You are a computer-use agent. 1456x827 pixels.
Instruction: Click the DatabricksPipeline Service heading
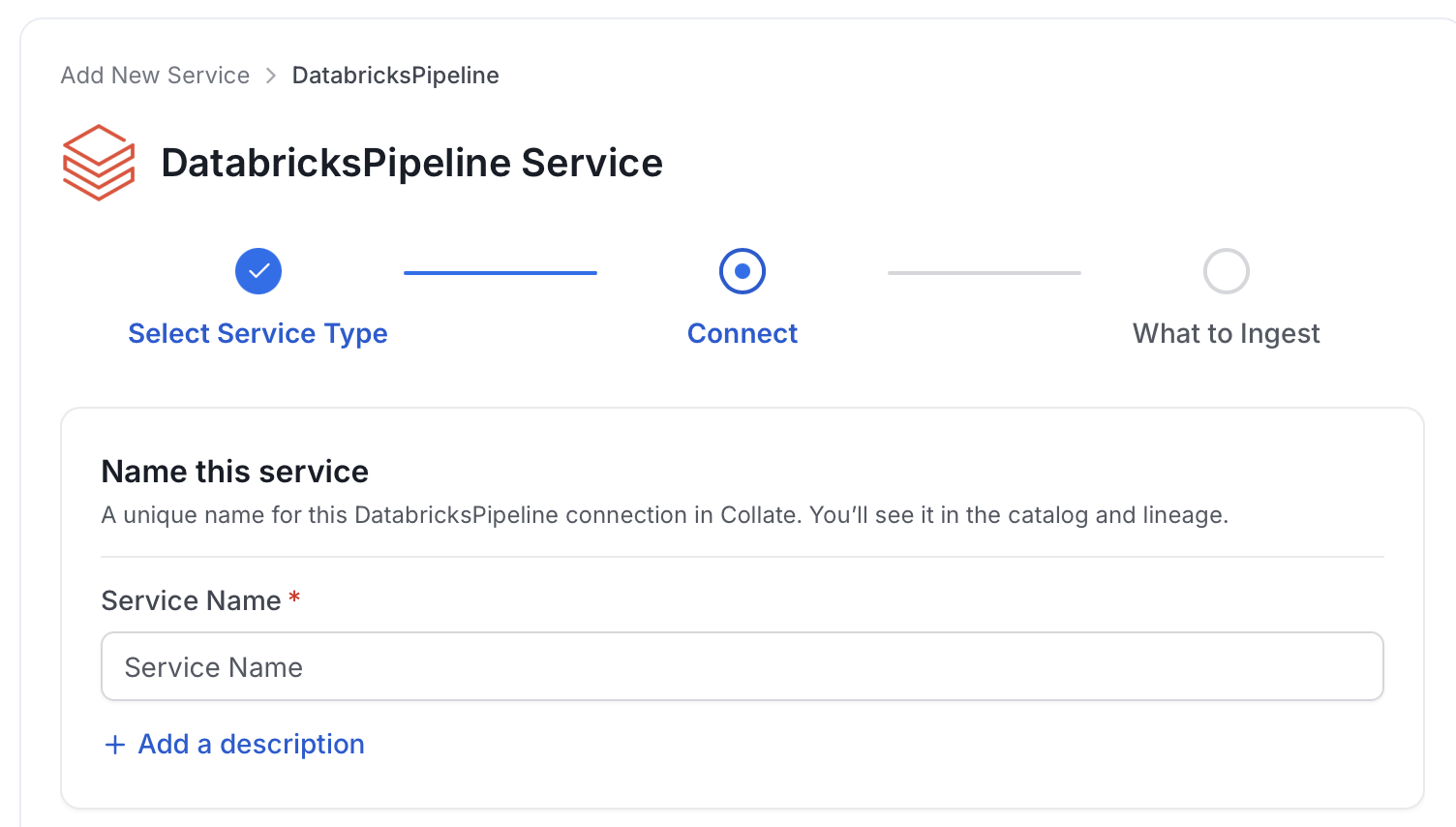tap(411, 163)
